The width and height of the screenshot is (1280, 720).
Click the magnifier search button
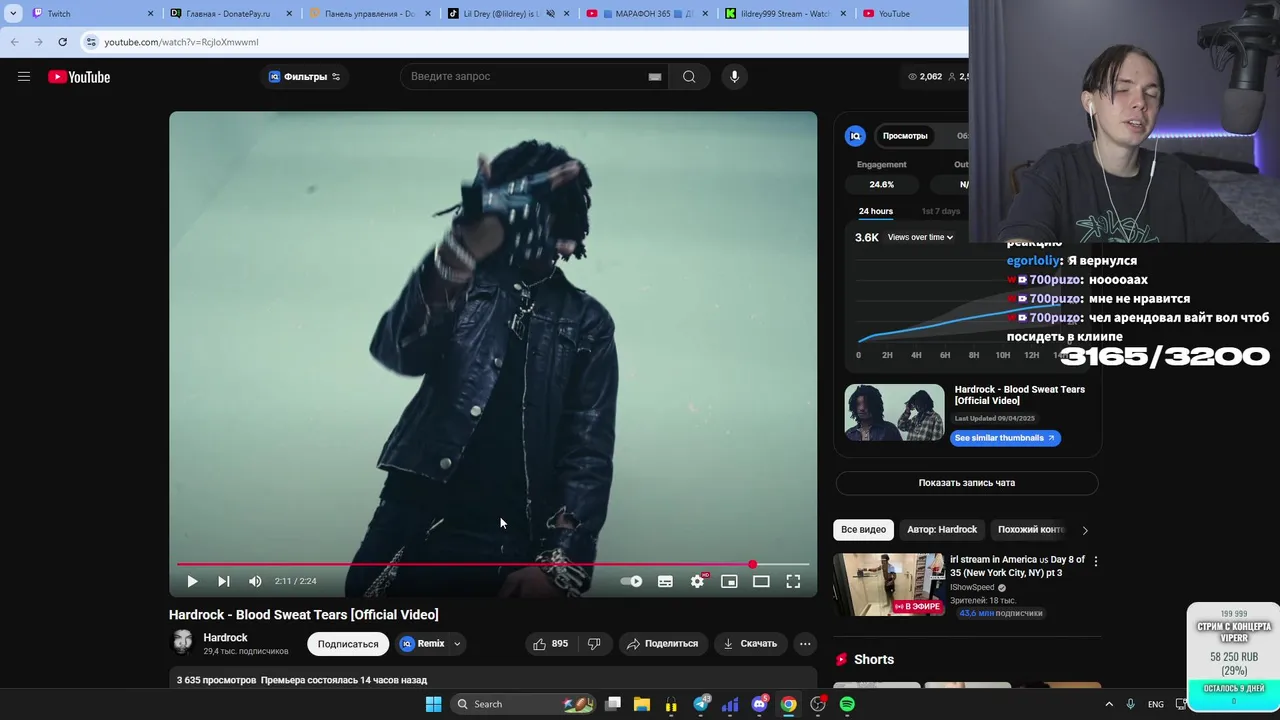point(689,77)
